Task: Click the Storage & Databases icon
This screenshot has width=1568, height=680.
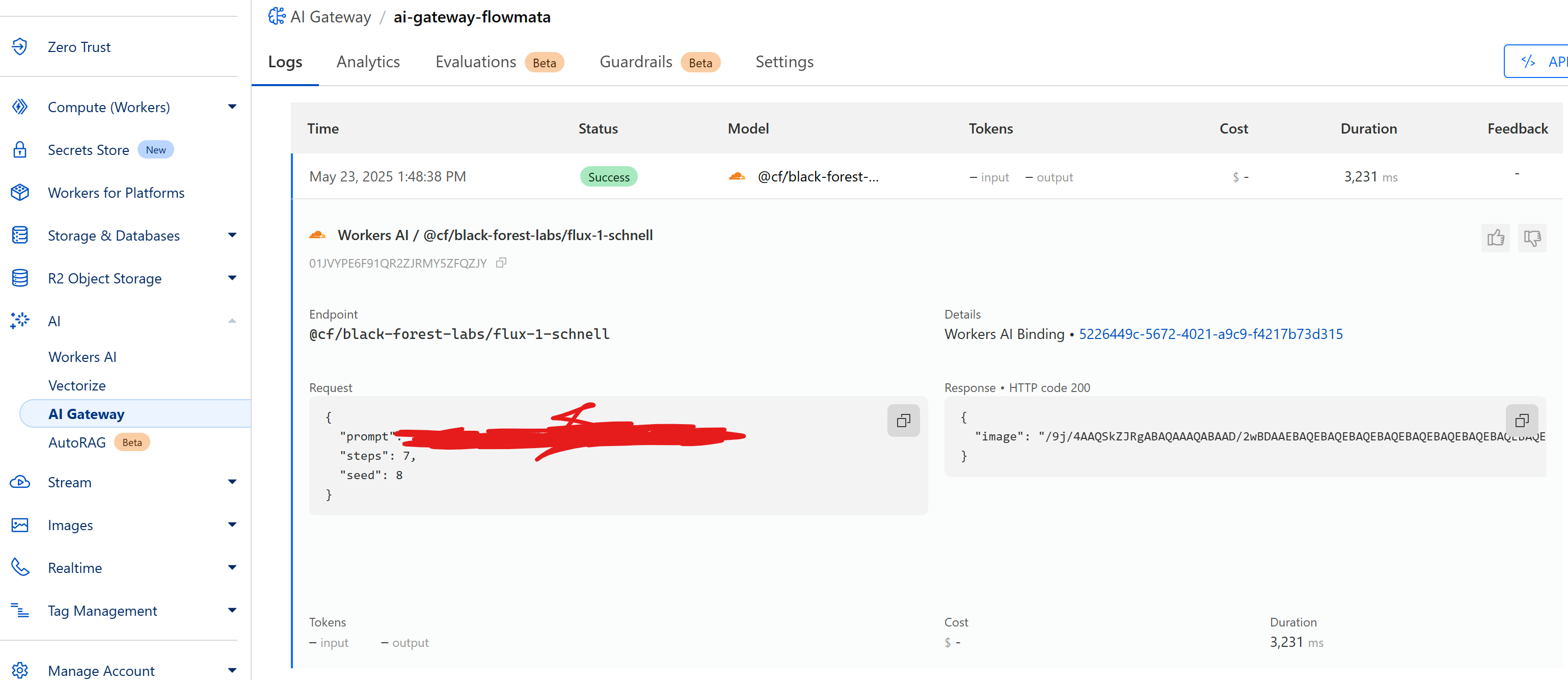Action: pyautogui.click(x=19, y=235)
